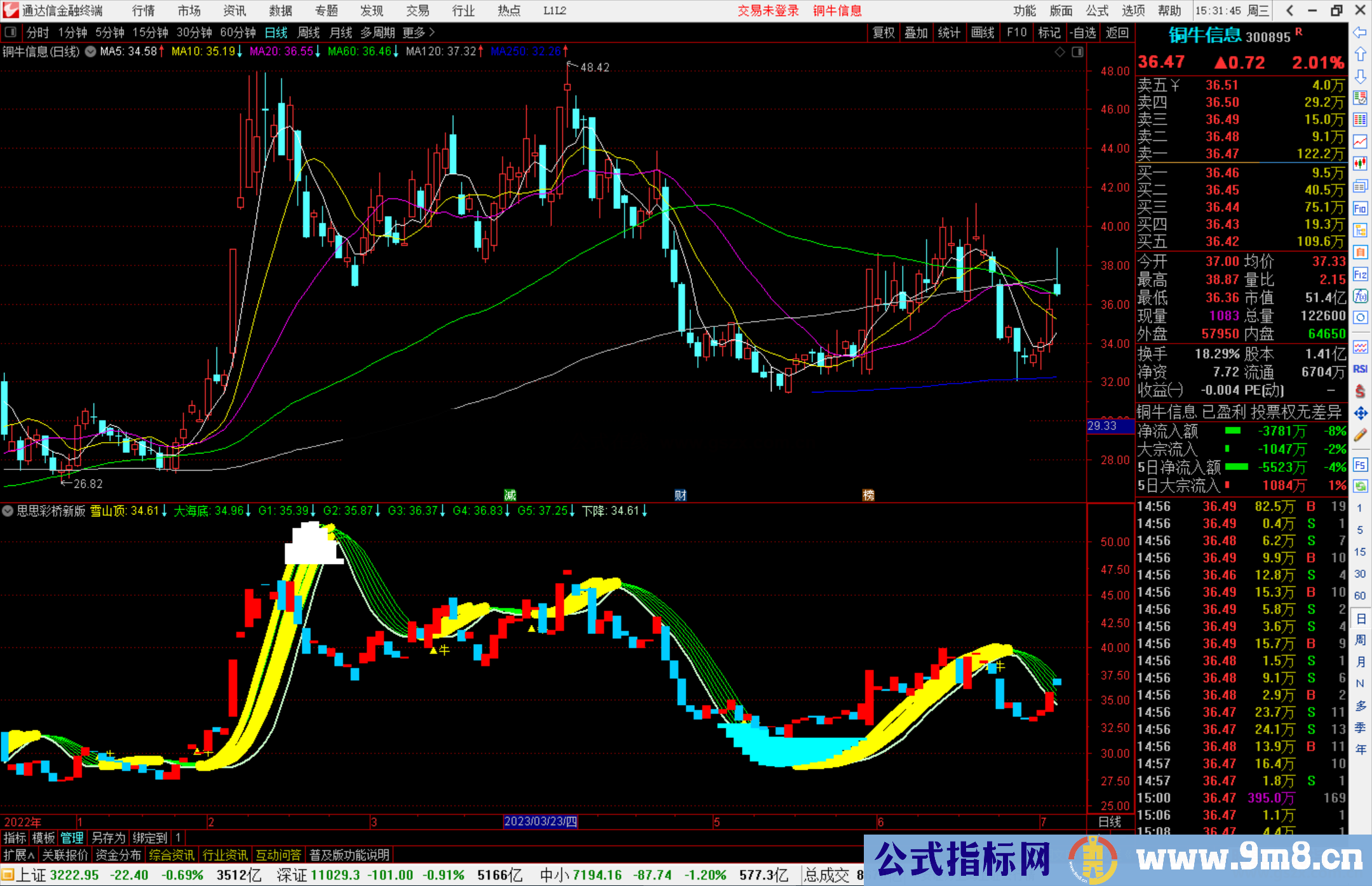Viewport: 1372px width, 886px height.
Task: Switch to 30-minute period in right sidebar
Action: 1359,574
